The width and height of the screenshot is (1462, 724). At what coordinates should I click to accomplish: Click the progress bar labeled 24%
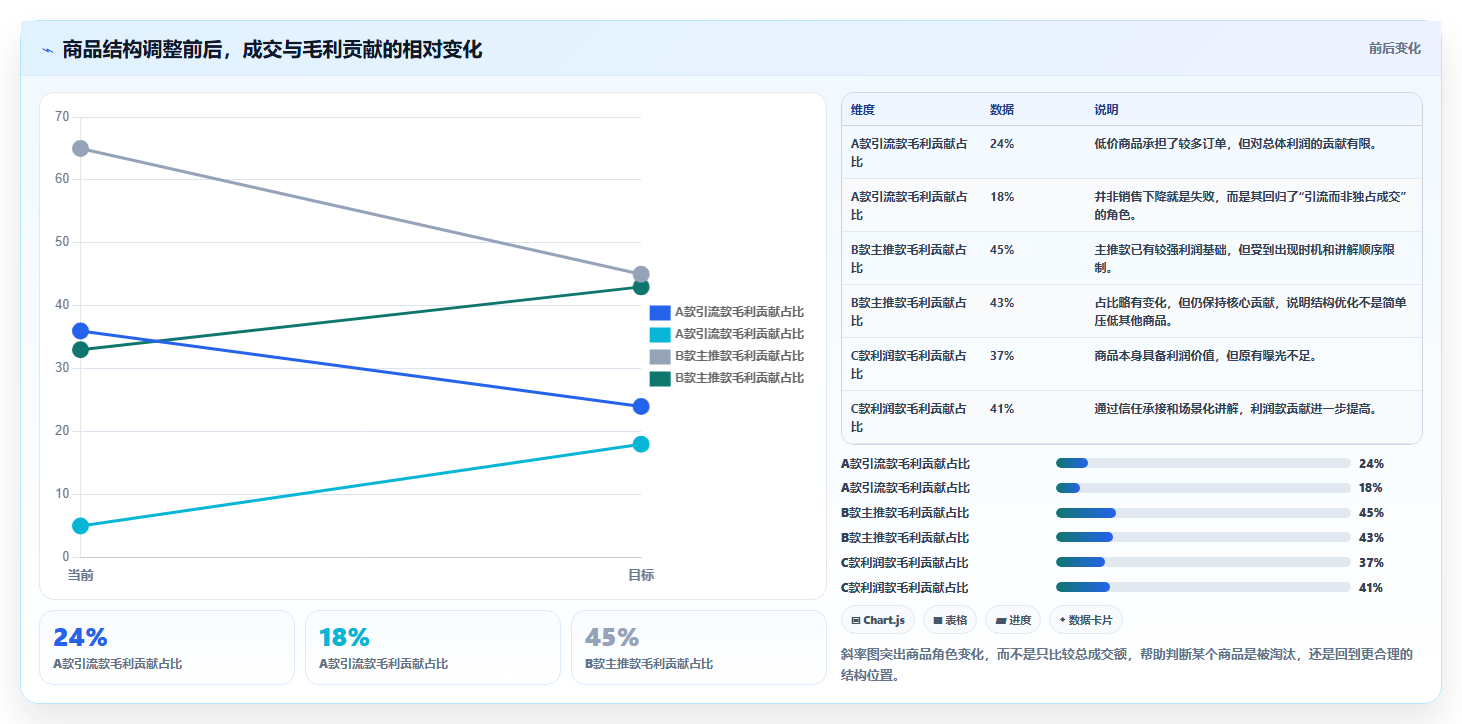coord(1203,463)
